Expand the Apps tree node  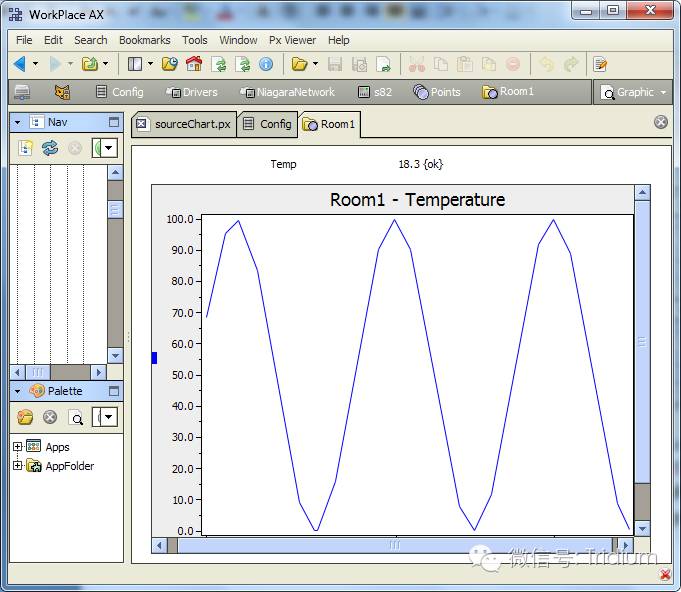click(x=17, y=446)
